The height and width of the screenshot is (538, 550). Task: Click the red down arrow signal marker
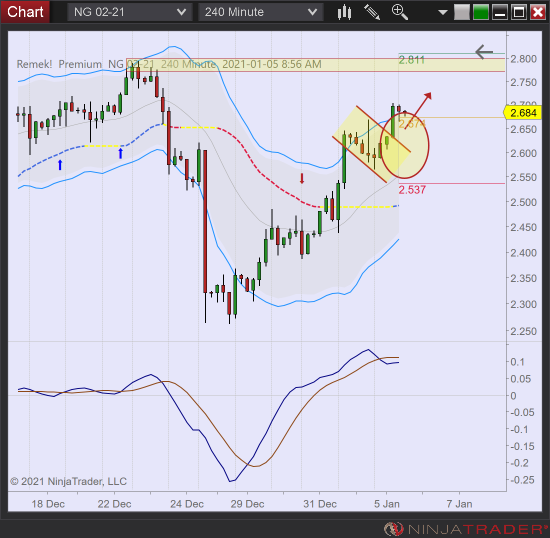pyautogui.click(x=302, y=178)
